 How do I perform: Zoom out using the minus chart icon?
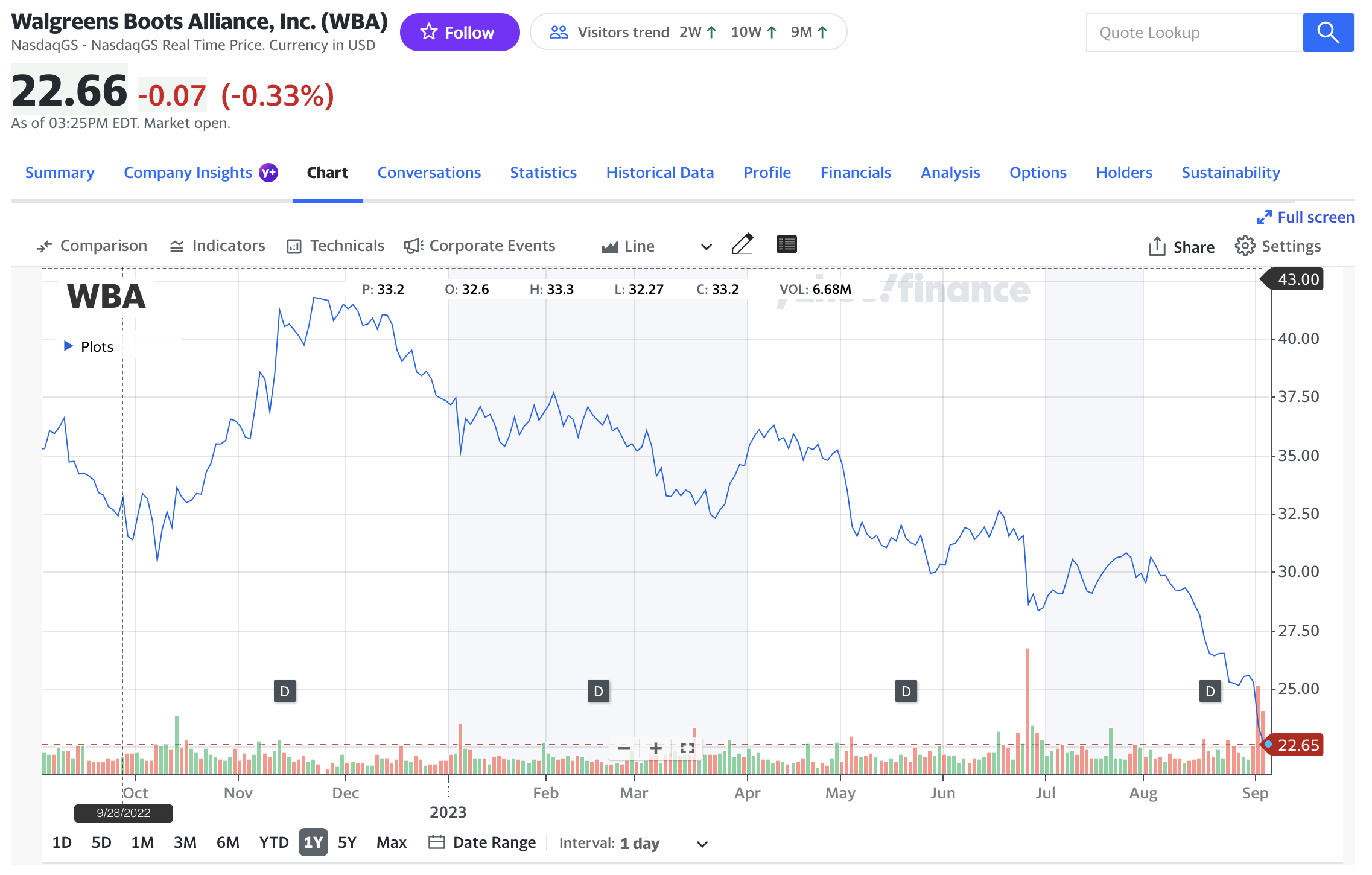tap(624, 748)
